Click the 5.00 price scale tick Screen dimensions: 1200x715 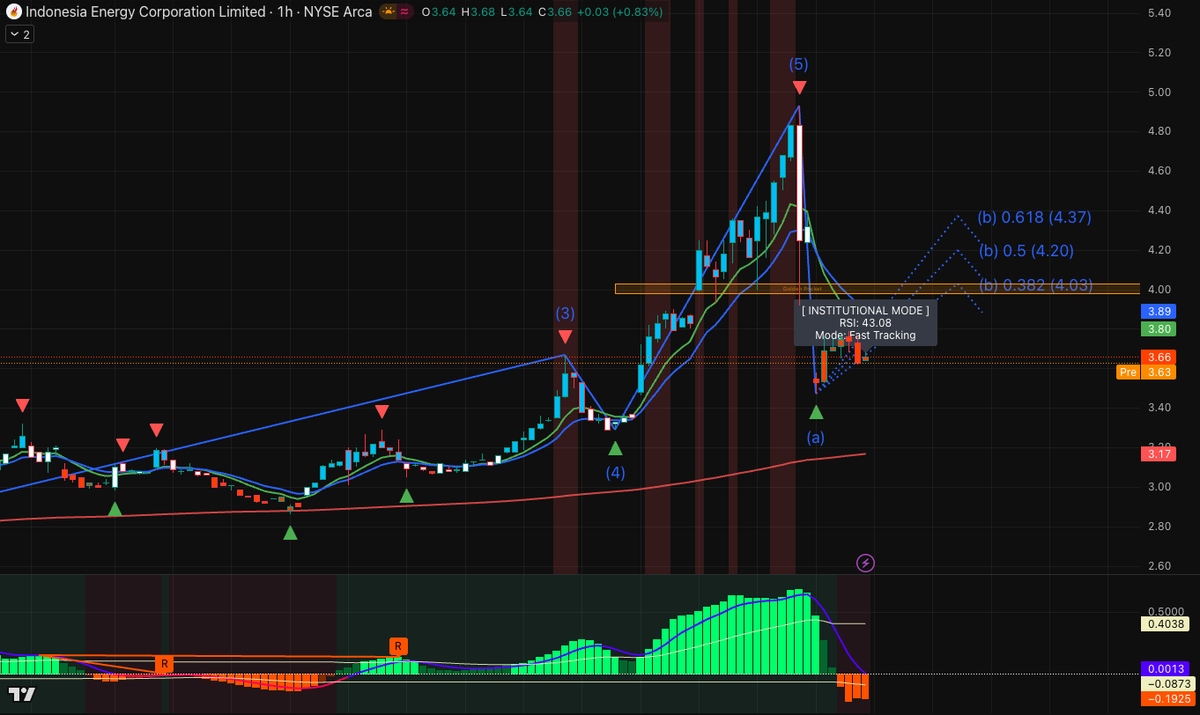pos(1160,92)
